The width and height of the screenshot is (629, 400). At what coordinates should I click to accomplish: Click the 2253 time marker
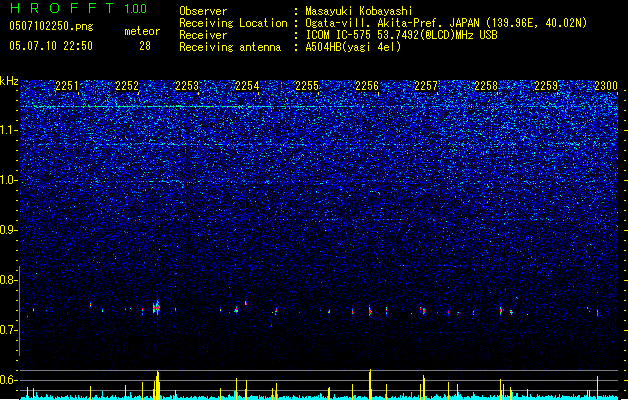pyautogui.click(x=187, y=86)
